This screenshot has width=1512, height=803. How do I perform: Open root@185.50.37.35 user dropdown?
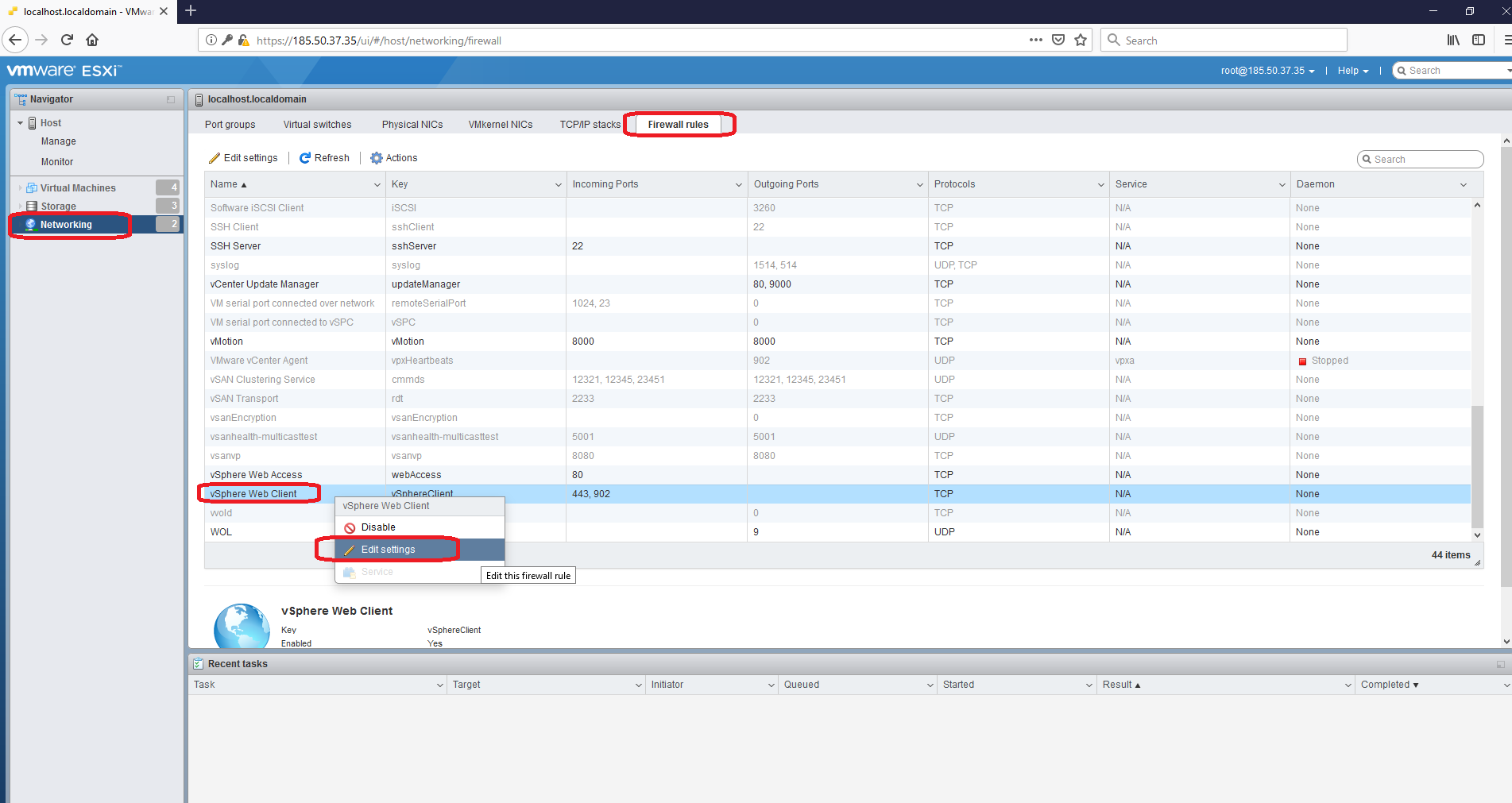(x=1267, y=71)
